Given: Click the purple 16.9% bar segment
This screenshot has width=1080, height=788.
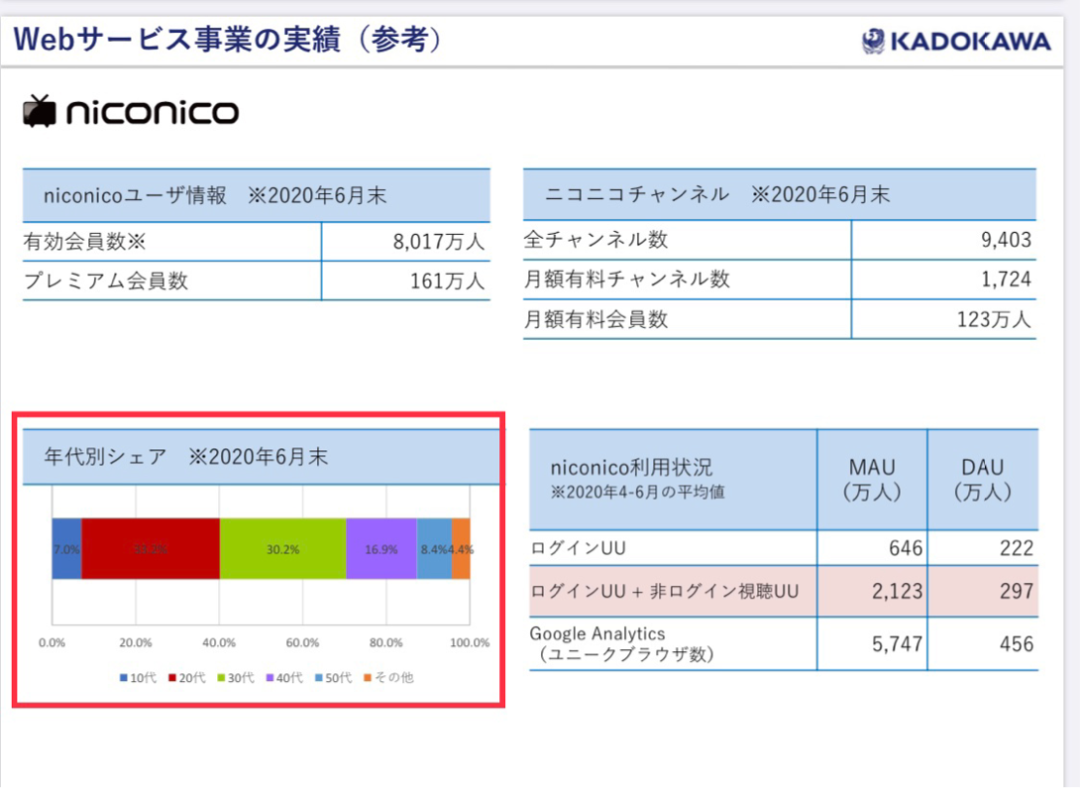Looking at the screenshot, I should click(382, 549).
